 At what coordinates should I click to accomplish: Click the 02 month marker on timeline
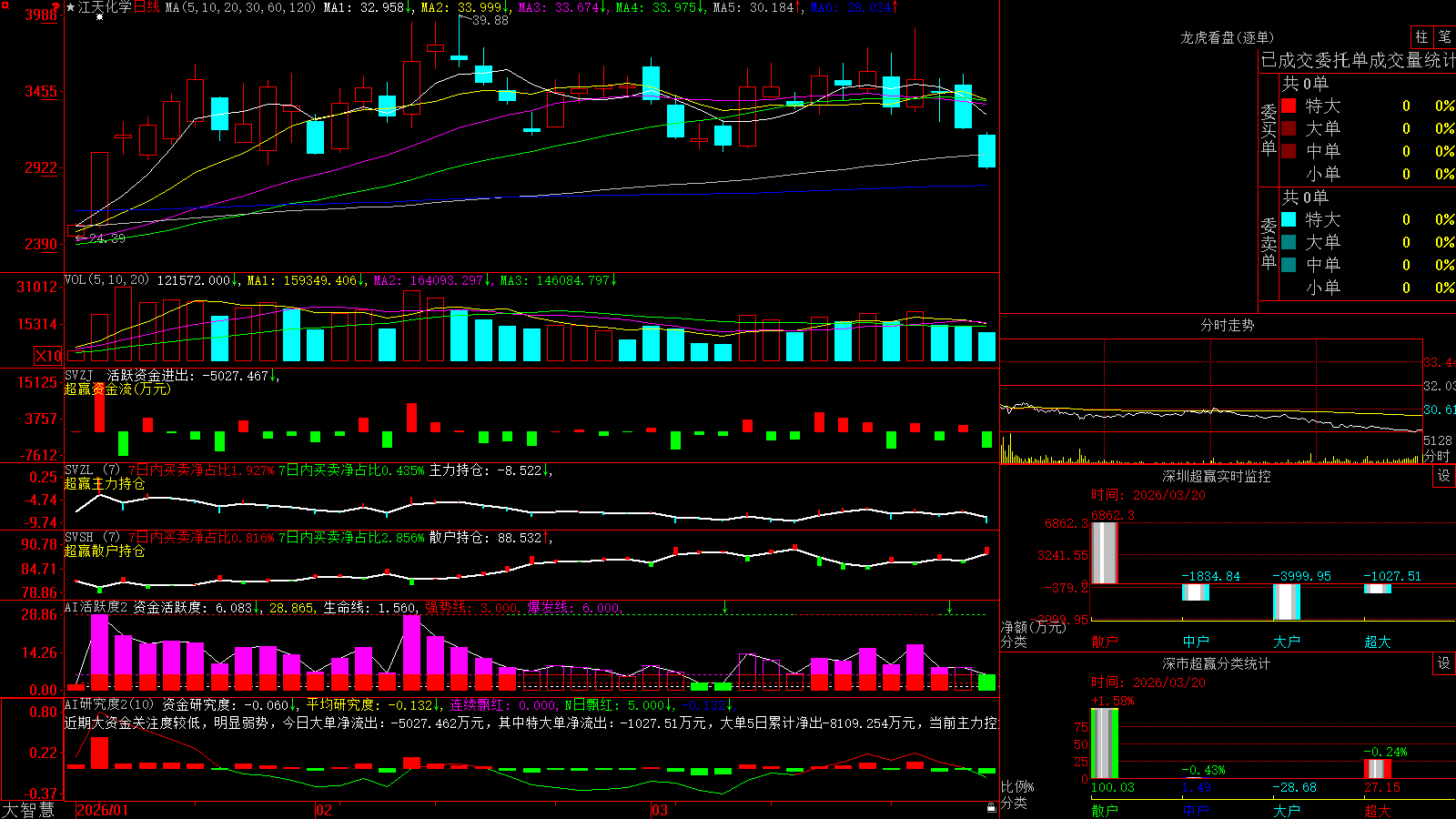pyautogui.click(x=324, y=810)
